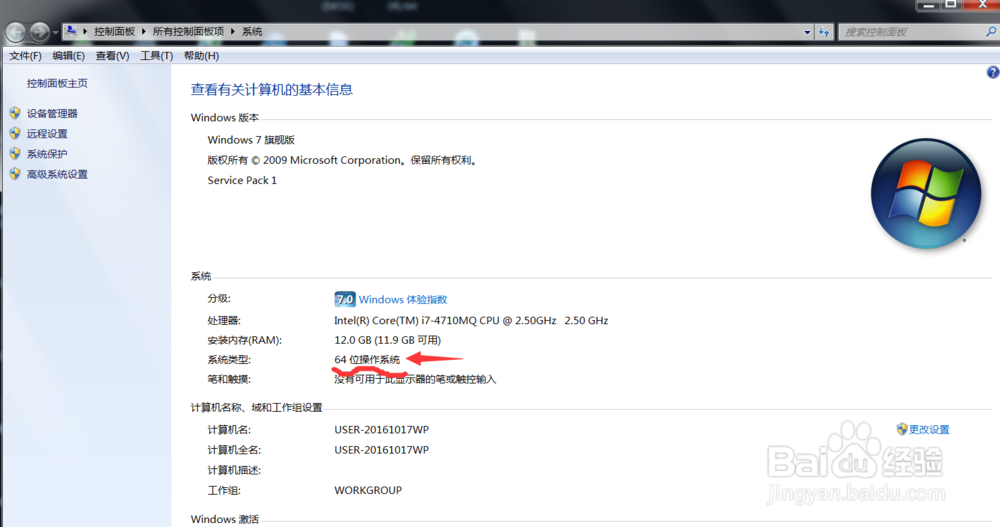Viewport: 1000px width, 527px height.
Task: Click the 搜索控制面板 search field
Action: click(x=912, y=32)
